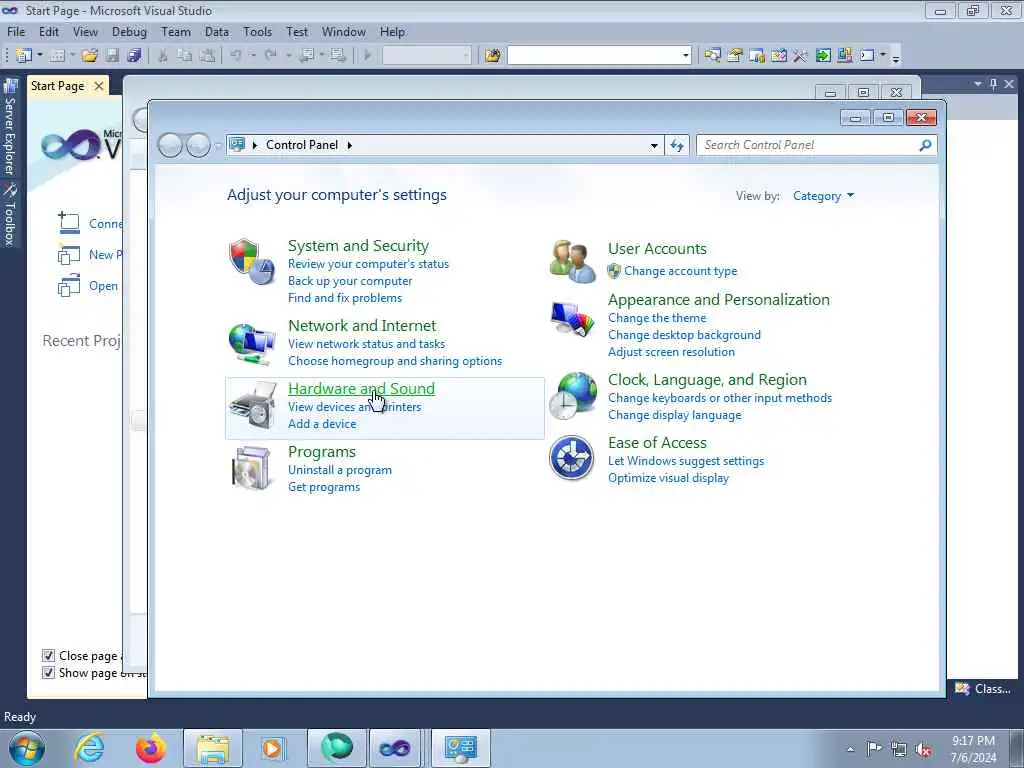Click the Hardware and Sound printer icon
1024x768 pixels.
coord(253,406)
